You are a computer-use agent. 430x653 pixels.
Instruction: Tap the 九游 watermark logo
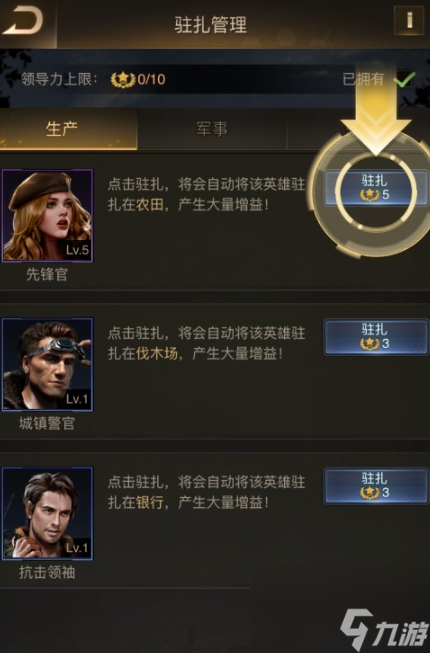(384, 629)
